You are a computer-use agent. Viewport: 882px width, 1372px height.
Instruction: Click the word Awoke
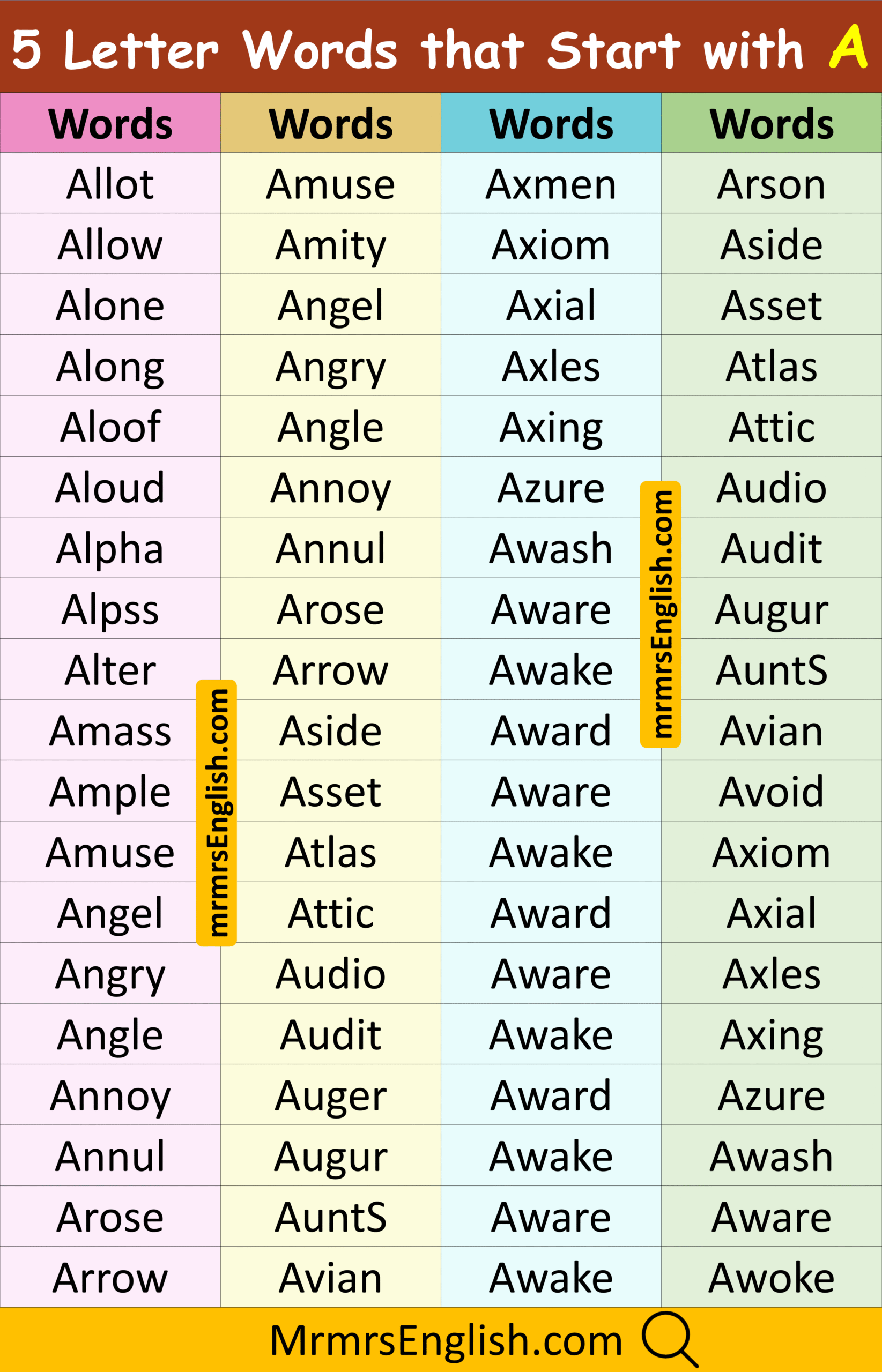click(771, 1278)
